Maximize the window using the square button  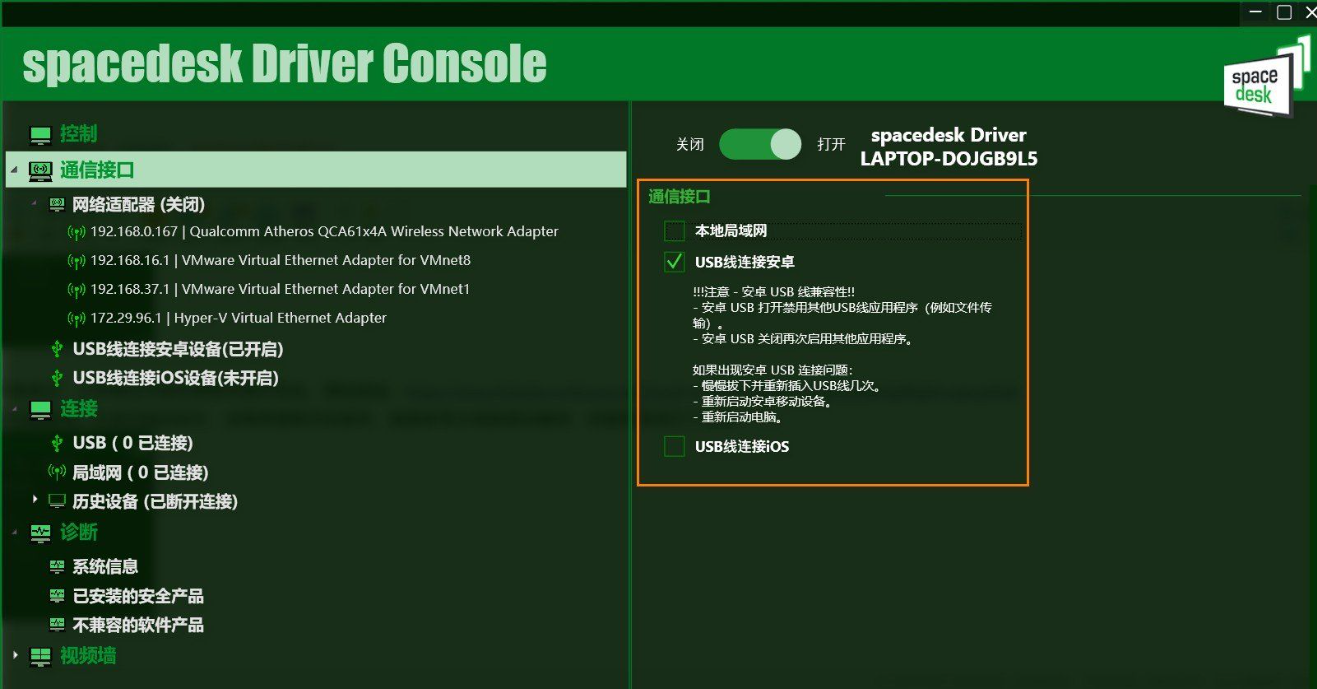(x=1285, y=12)
